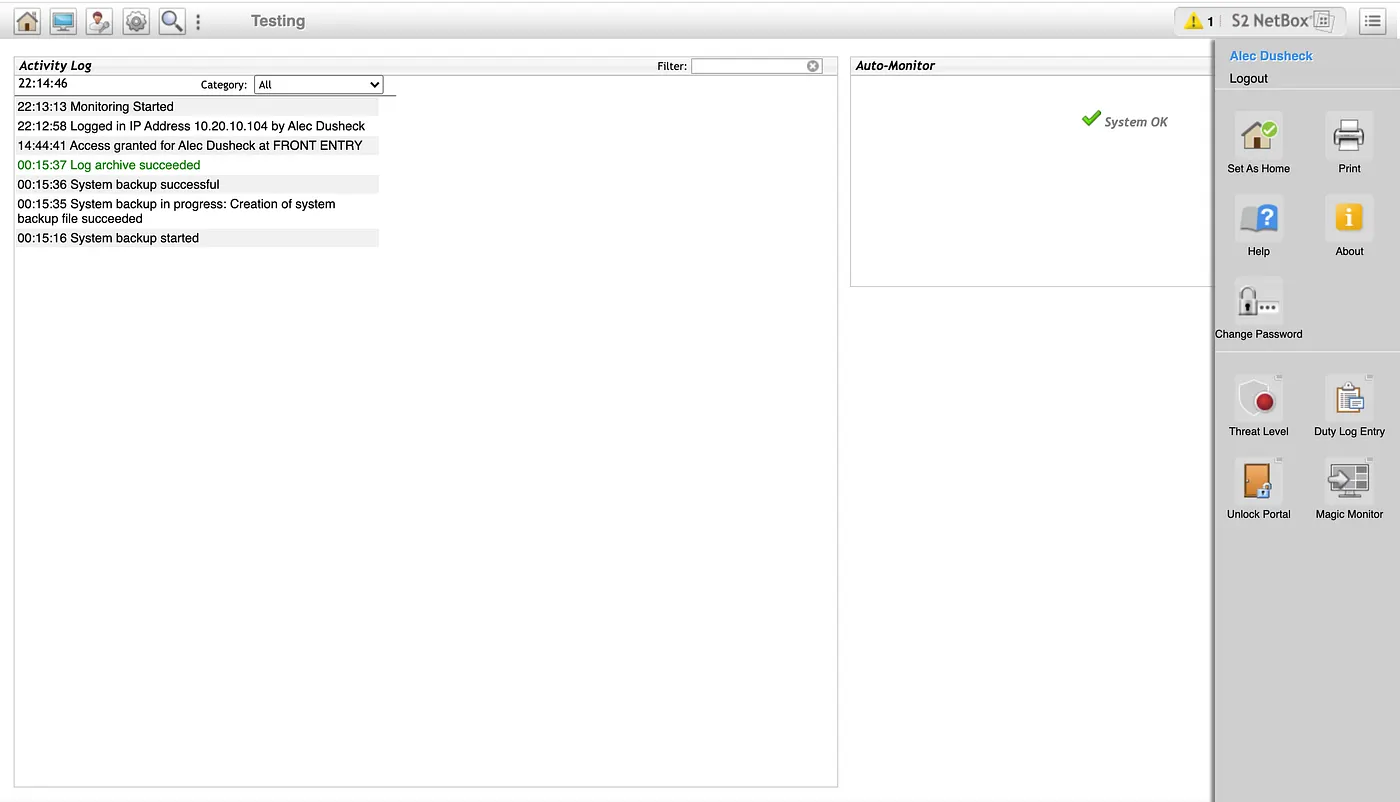Open Help from the side panel

pos(1258,218)
